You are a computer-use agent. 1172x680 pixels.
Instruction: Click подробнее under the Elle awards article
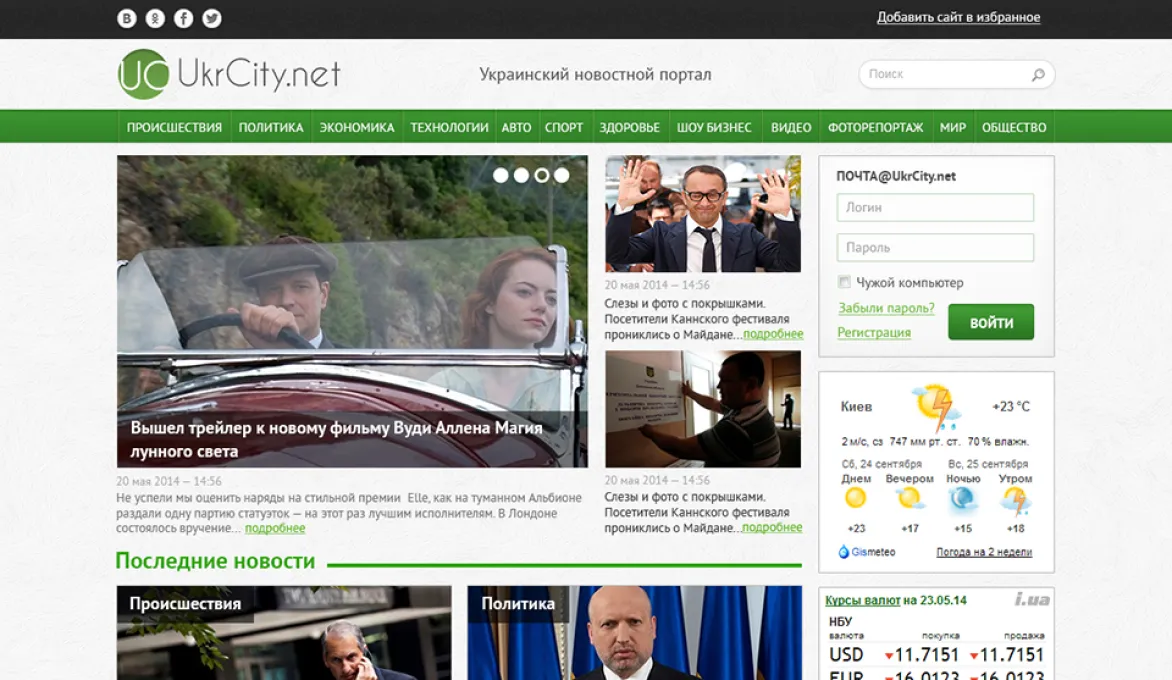tap(275, 528)
